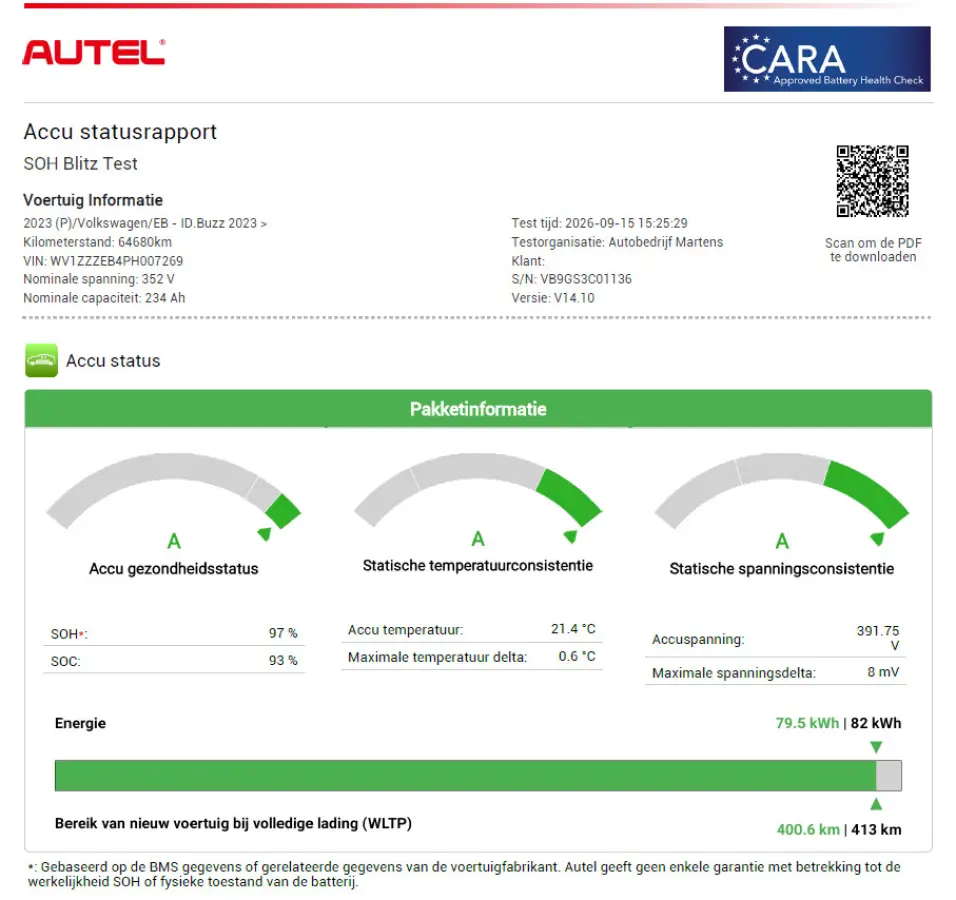
Task: Click the WLTP range value 413 km
Action: [876, 830]
